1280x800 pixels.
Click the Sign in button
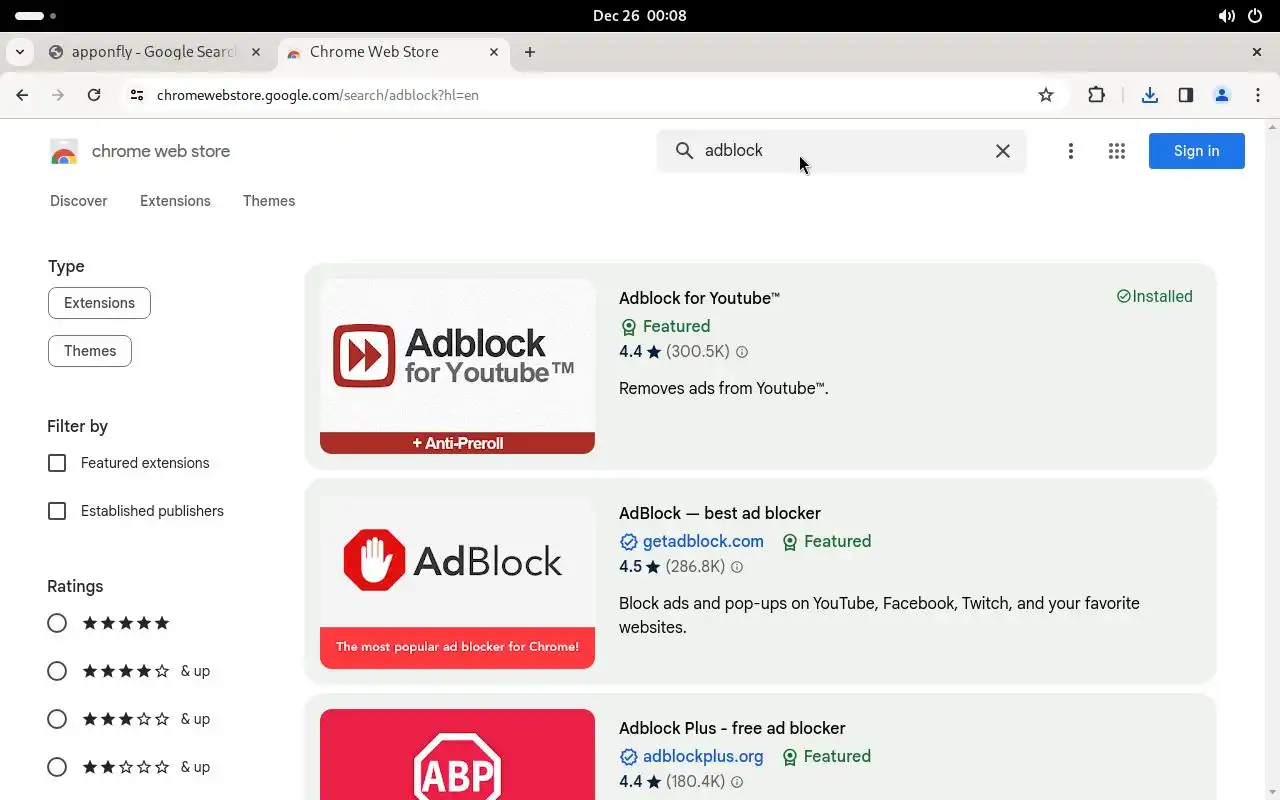click(x=1196, y=151)
